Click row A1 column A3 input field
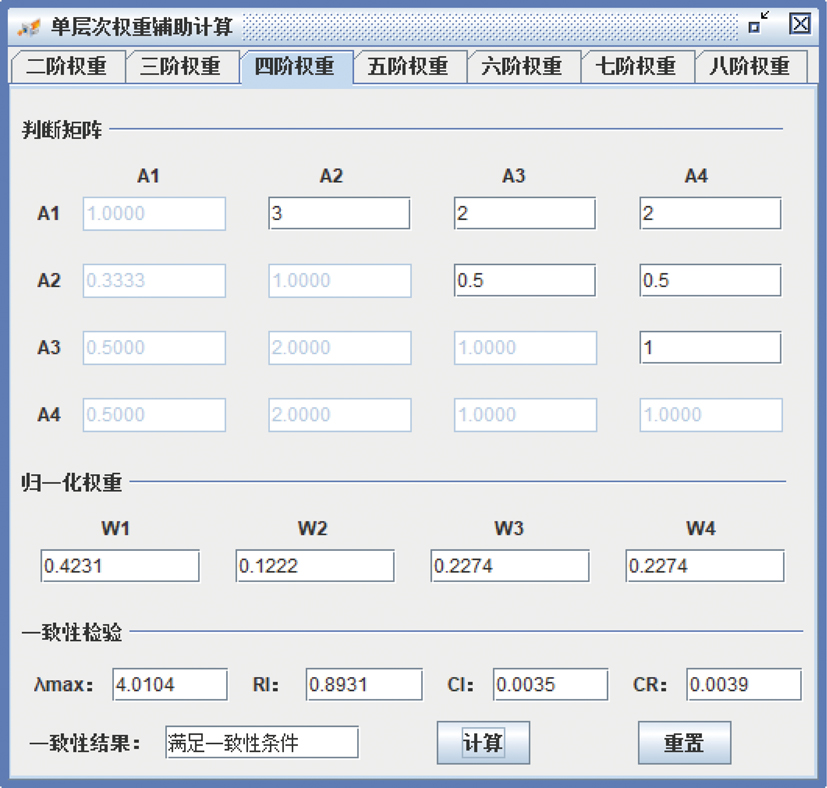827x788 pixels. click(x=525, y=214)
